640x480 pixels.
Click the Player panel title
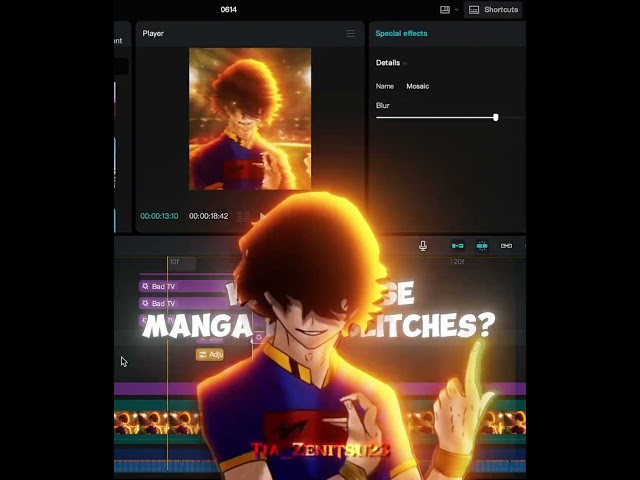(153, 33)
